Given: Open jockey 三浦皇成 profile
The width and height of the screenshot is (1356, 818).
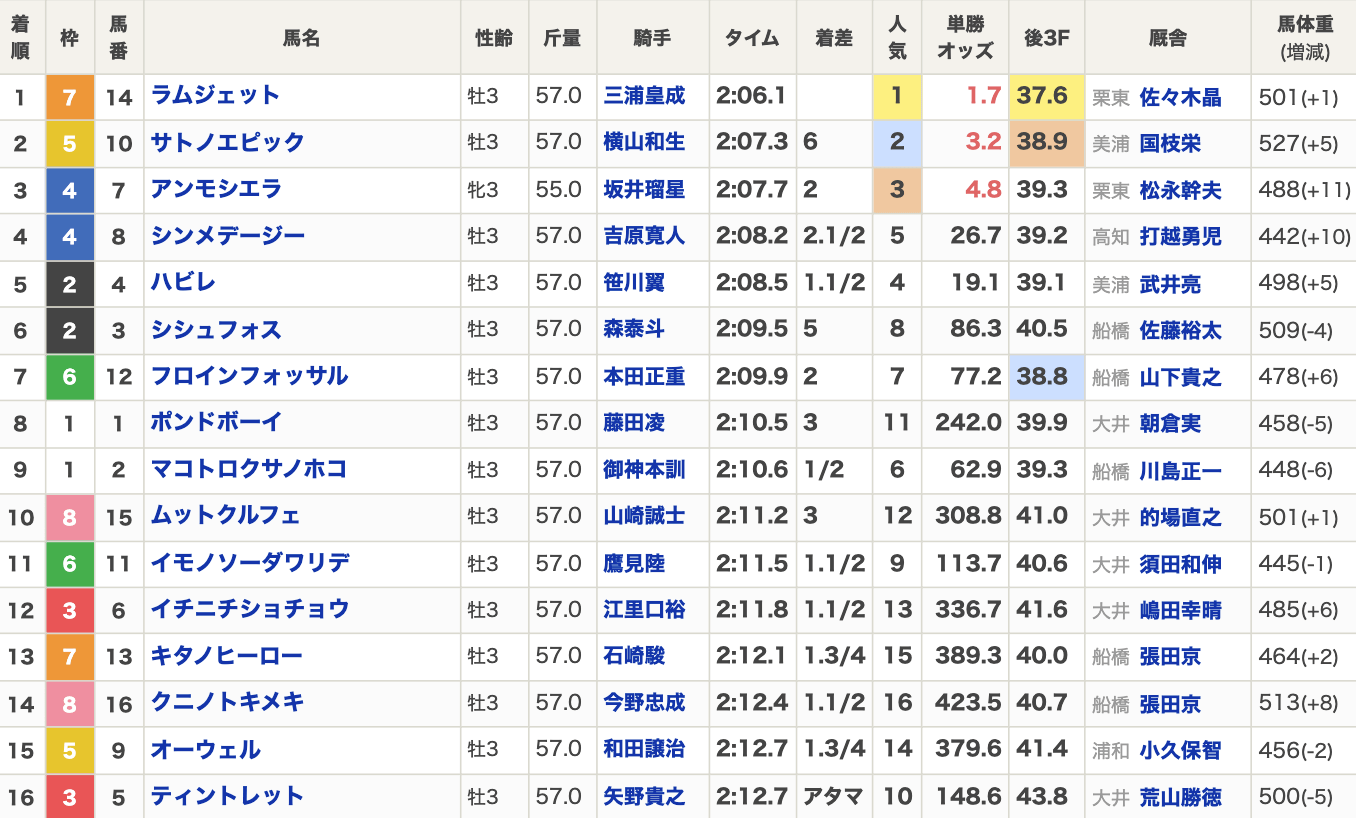Looking at the screenshot, I should (645, 96).
